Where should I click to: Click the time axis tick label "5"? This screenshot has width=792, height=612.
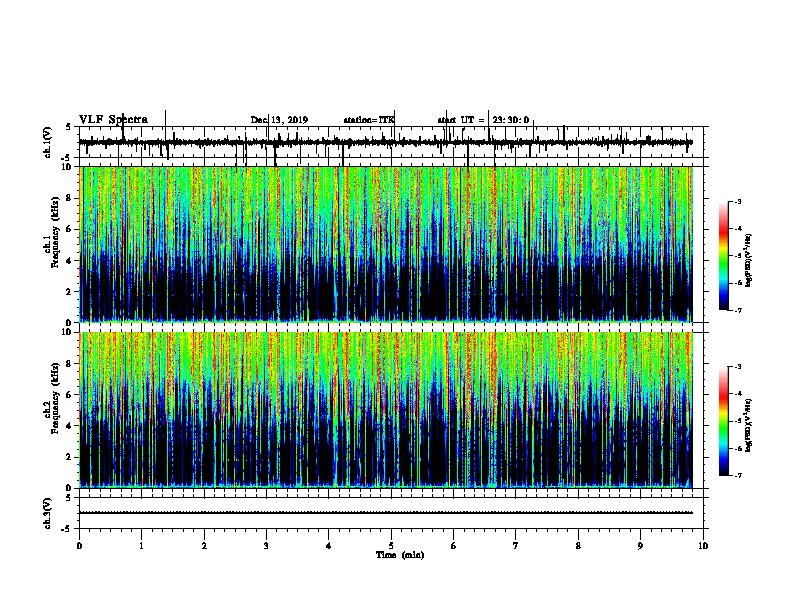click(391, 546)
